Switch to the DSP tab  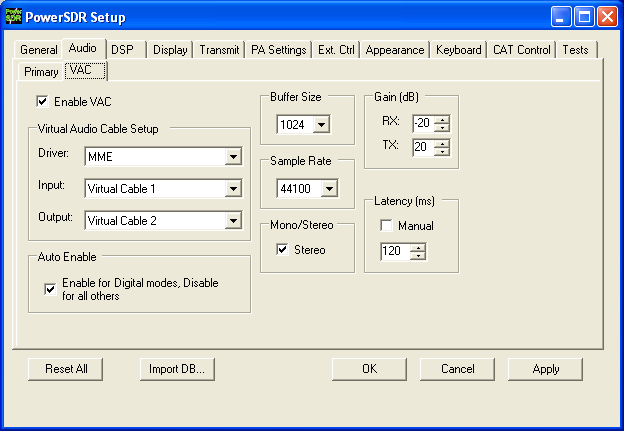click(122, 49)
